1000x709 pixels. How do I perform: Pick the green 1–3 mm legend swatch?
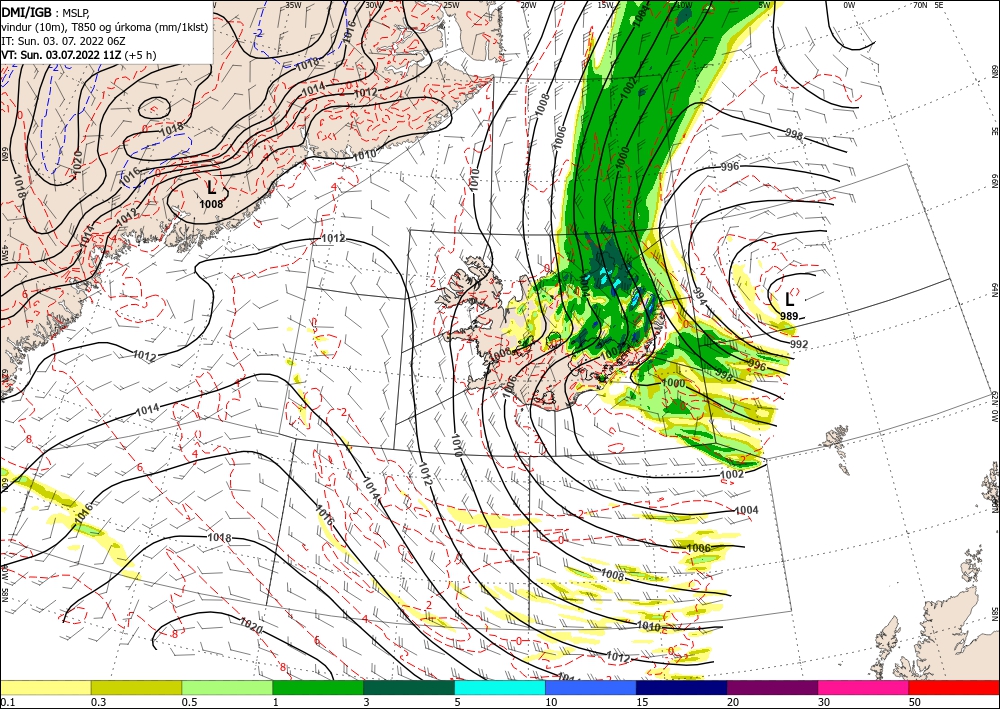[318, 688]
